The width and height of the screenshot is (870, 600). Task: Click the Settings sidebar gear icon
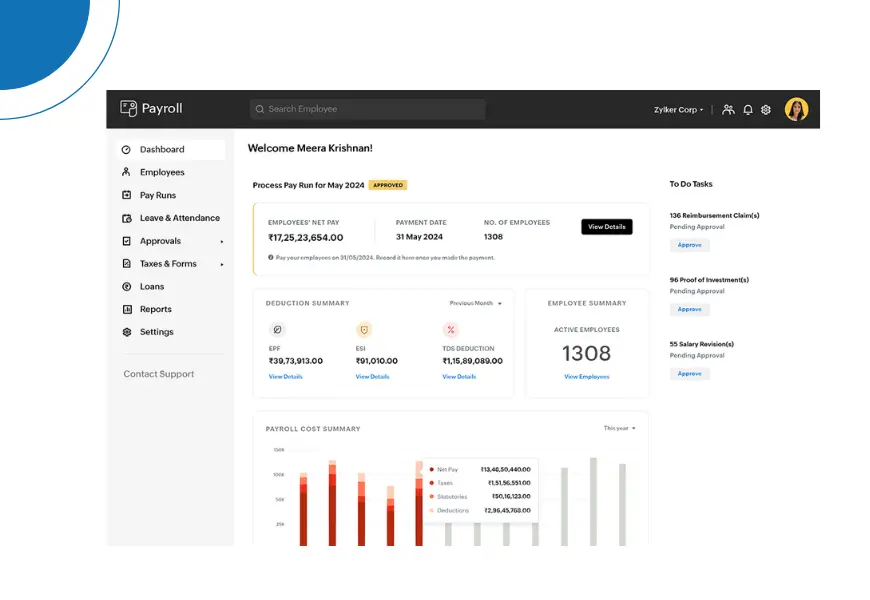(127, 332)
